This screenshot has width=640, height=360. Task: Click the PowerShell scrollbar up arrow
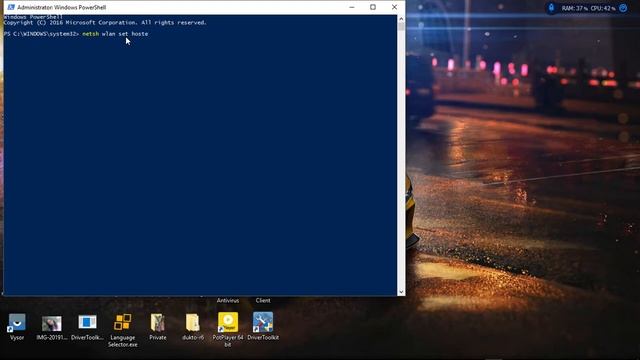click(401, 19)
